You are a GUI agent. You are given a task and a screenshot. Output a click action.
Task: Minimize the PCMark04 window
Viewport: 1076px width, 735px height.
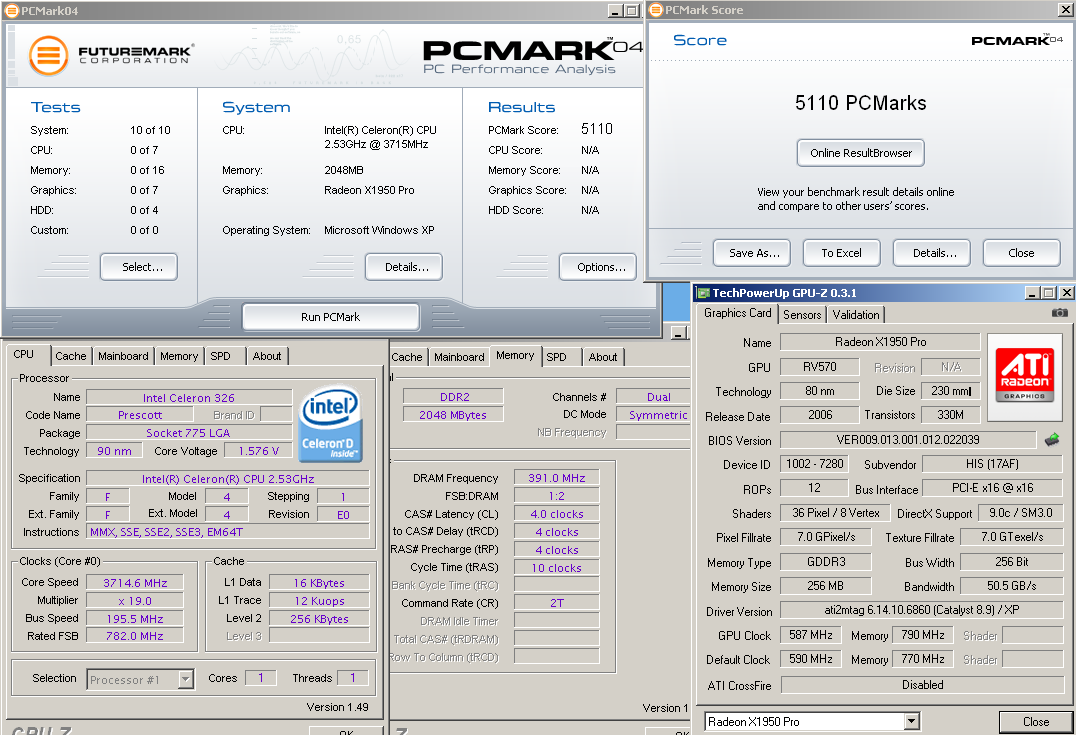(x=615, y=10)
